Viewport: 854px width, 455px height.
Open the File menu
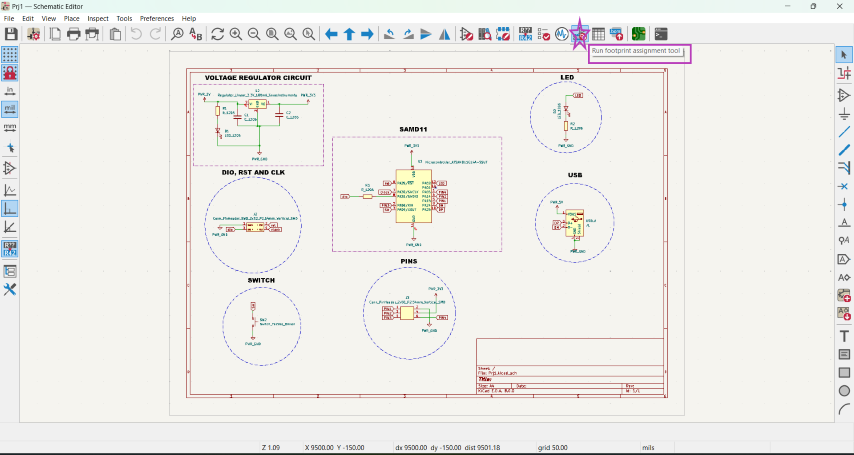pyautogui.click(x=9, y=18)
